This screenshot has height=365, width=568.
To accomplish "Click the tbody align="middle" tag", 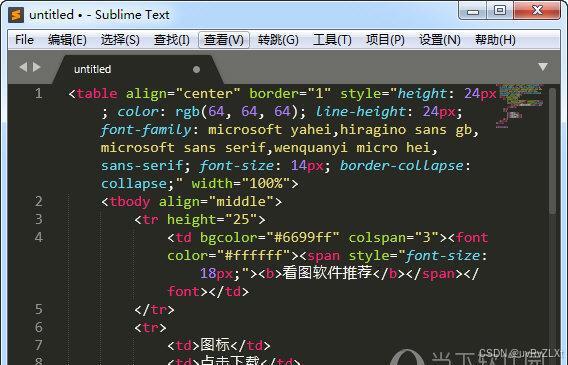I will pos(191,201).
